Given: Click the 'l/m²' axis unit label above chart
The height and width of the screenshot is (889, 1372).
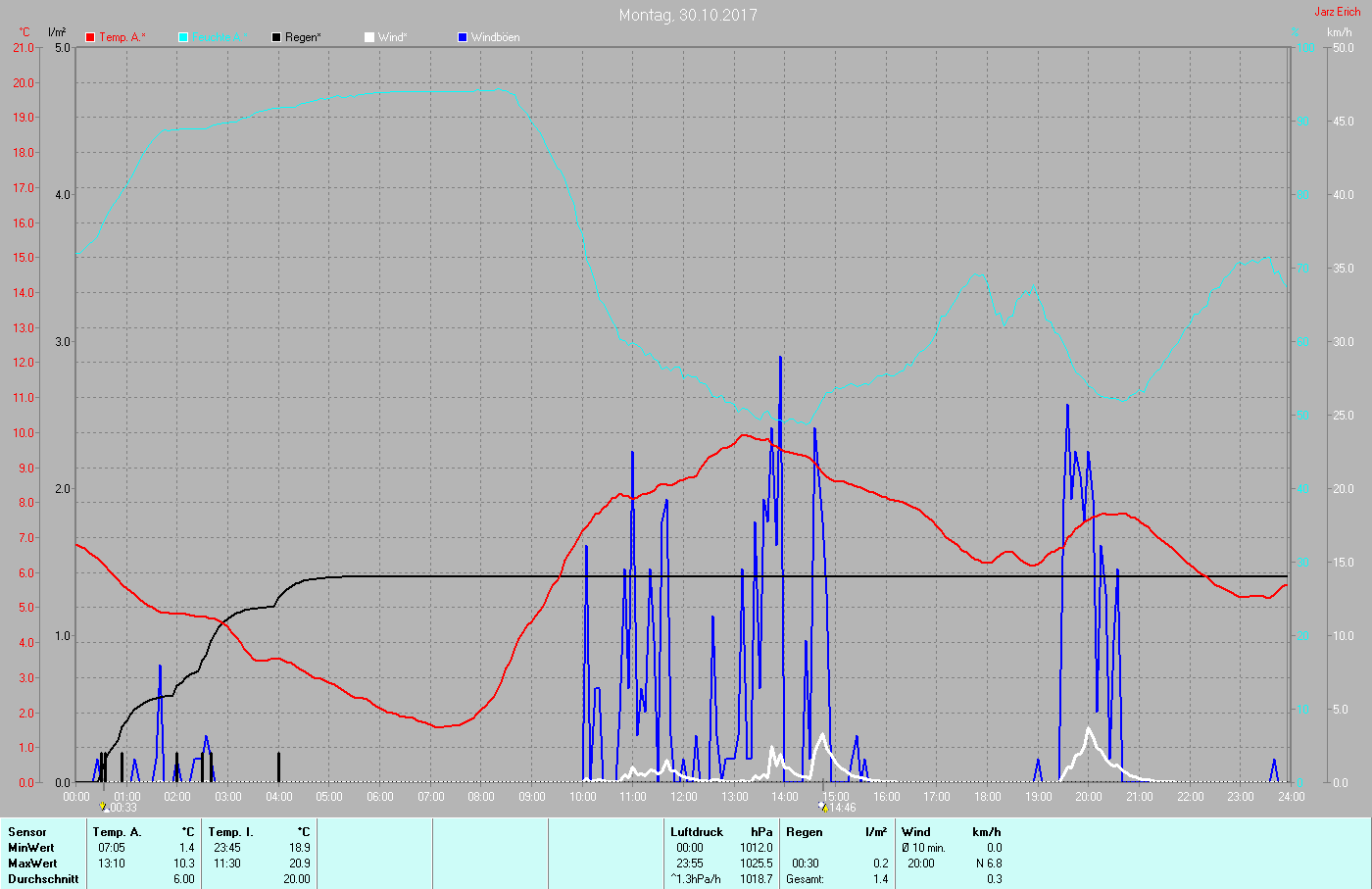Looking at the screenshot, I should click(x=57, y=32).
